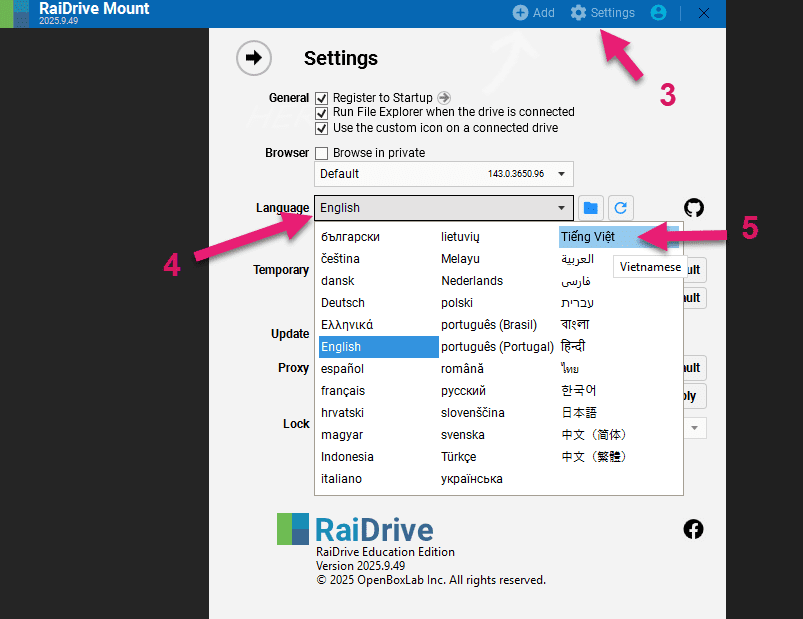The width and height of the screenshot is (803, 619).
Task: Enable Browse in private checkbox
Action: [x=322, y=153]
